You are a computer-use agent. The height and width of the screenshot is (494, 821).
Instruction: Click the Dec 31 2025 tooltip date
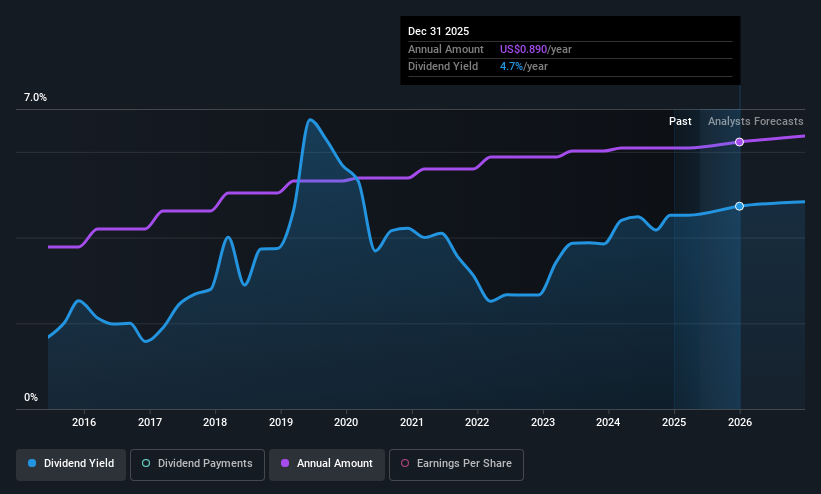438,31
